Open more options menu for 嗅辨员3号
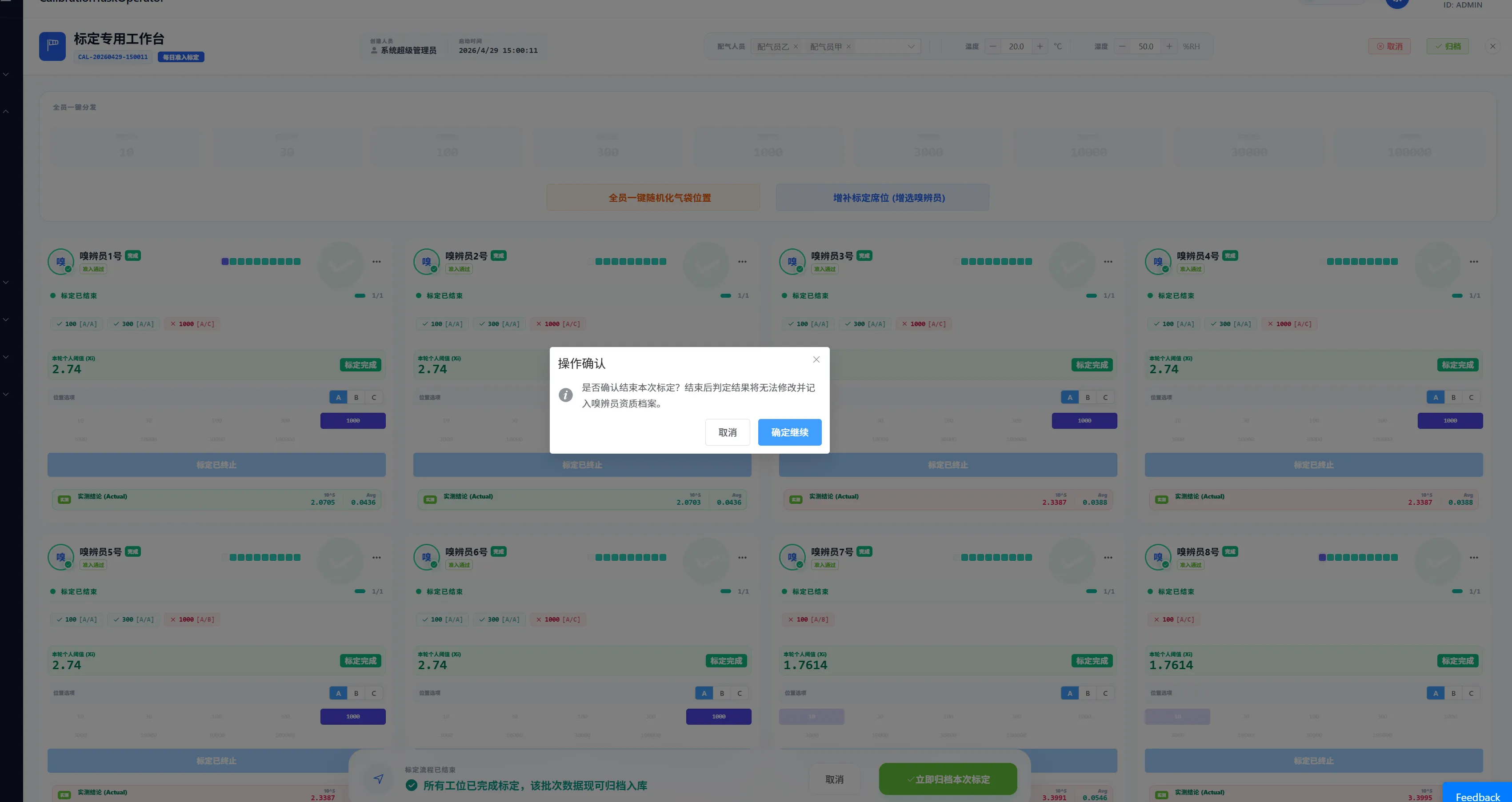Viewport: 1512px width, 802px height. click(x=1108, y=262)
